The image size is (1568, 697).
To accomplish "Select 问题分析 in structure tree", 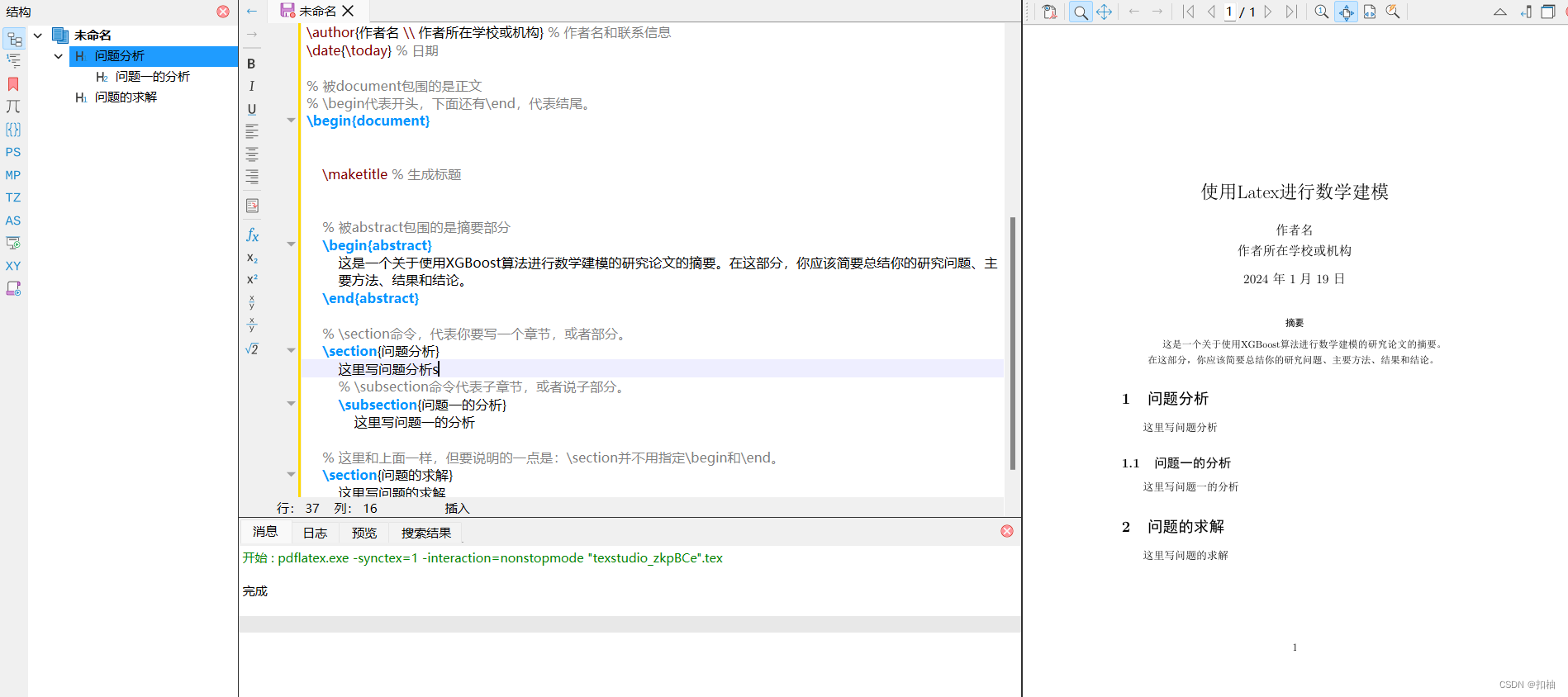I will [119, 56].
